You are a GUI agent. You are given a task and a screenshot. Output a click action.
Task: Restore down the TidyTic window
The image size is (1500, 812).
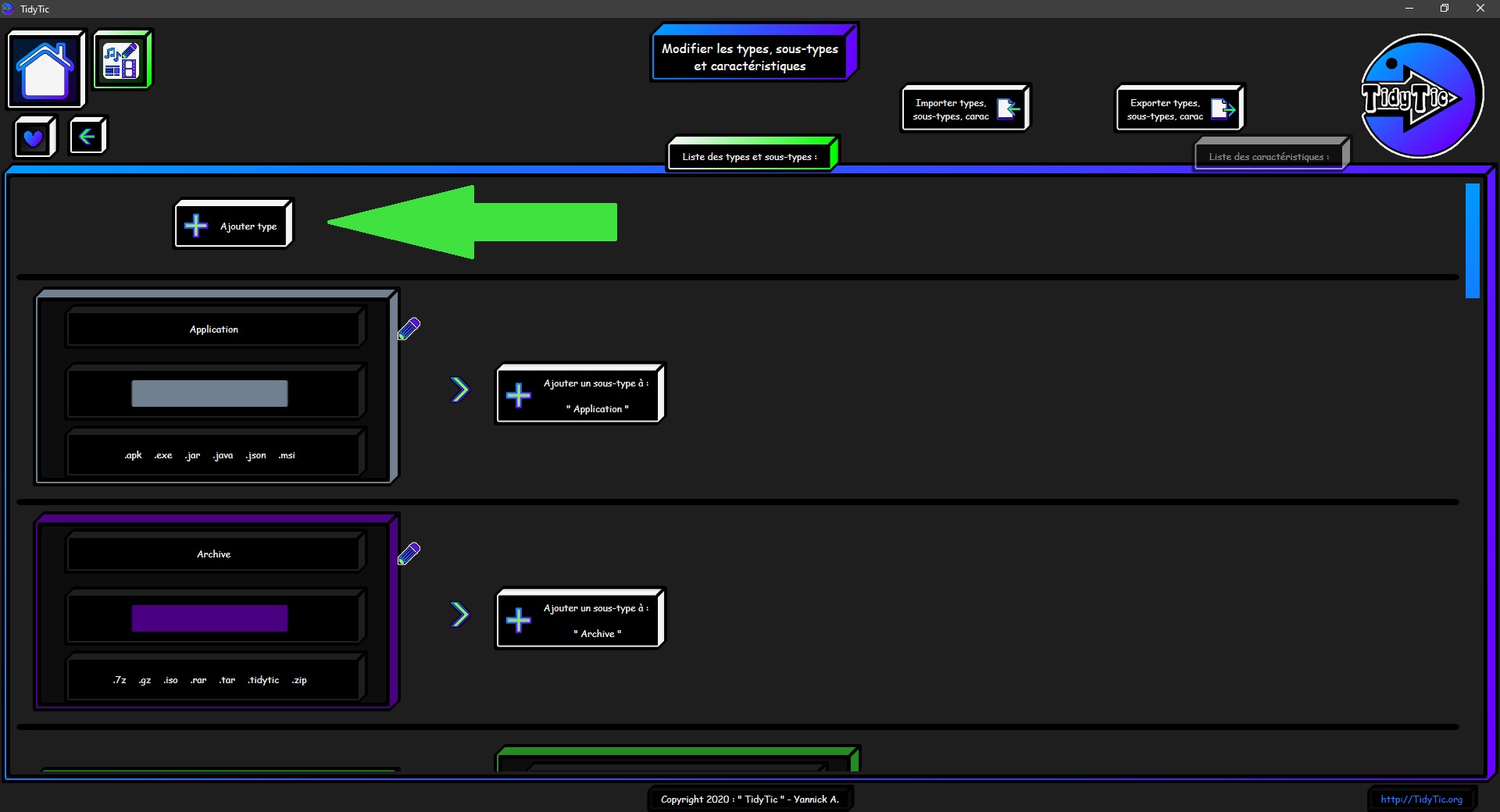point(1445,9)
